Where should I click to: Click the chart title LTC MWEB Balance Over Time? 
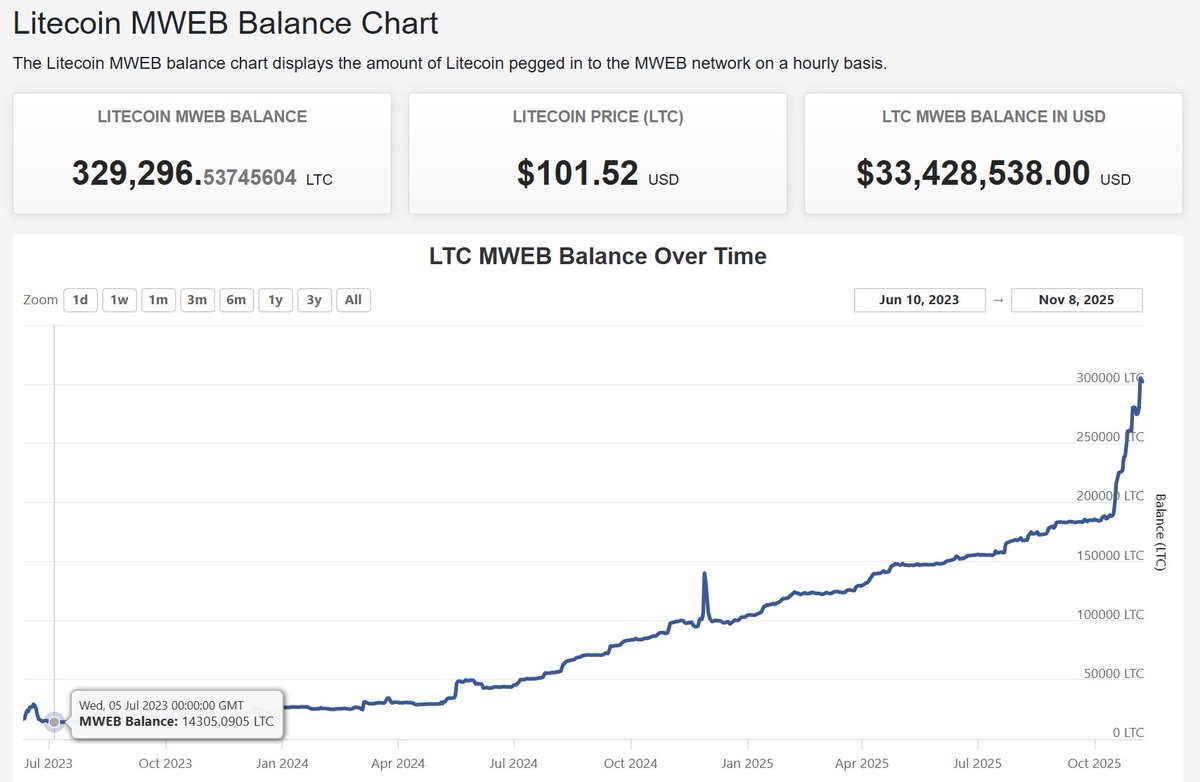598,256
